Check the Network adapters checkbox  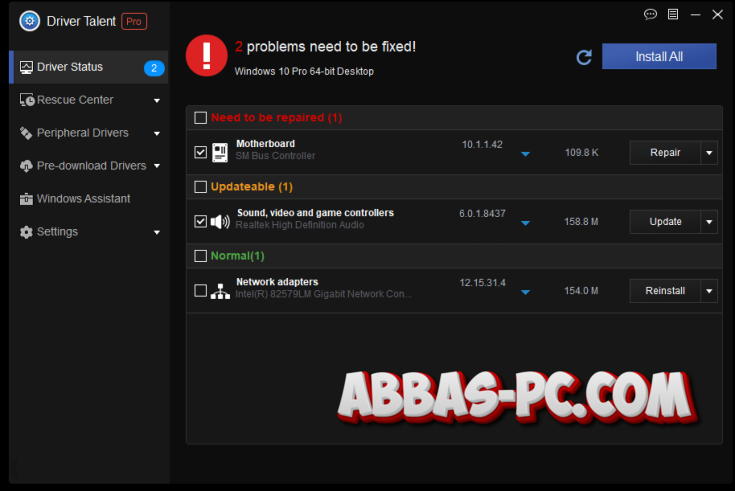click(200, 291)
